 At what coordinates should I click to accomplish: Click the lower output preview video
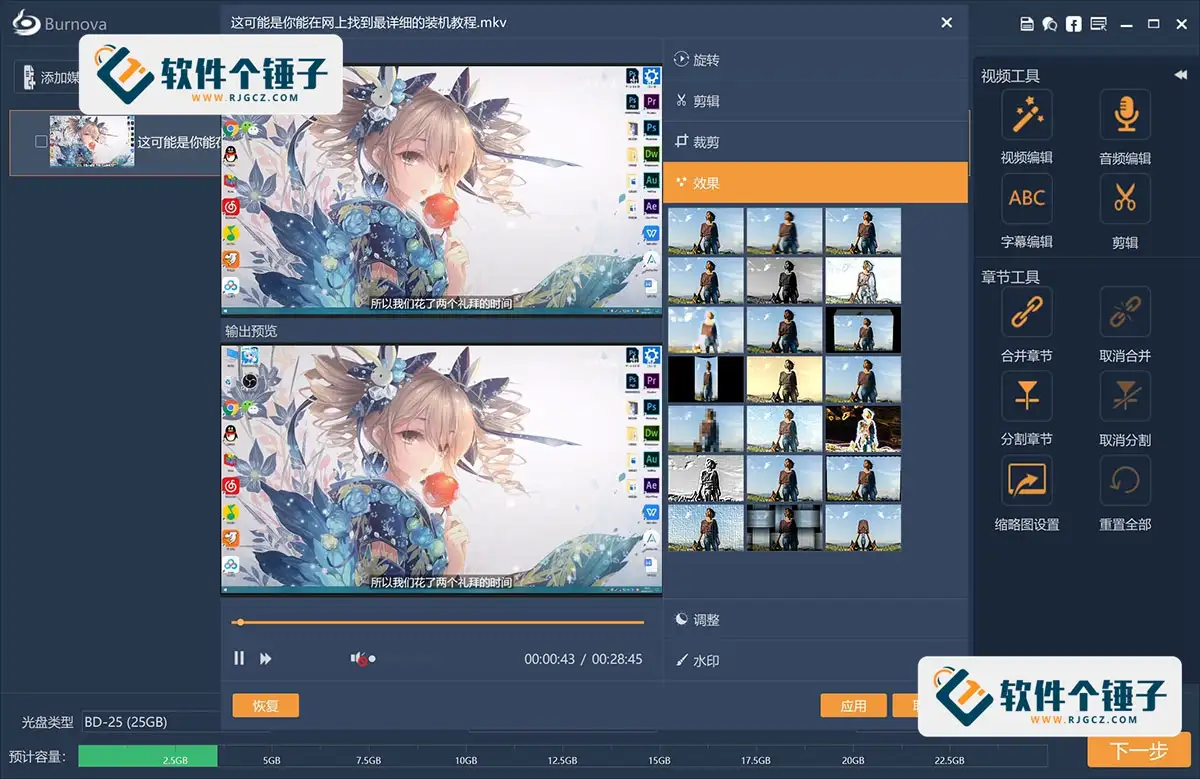(x=441, y=469)
